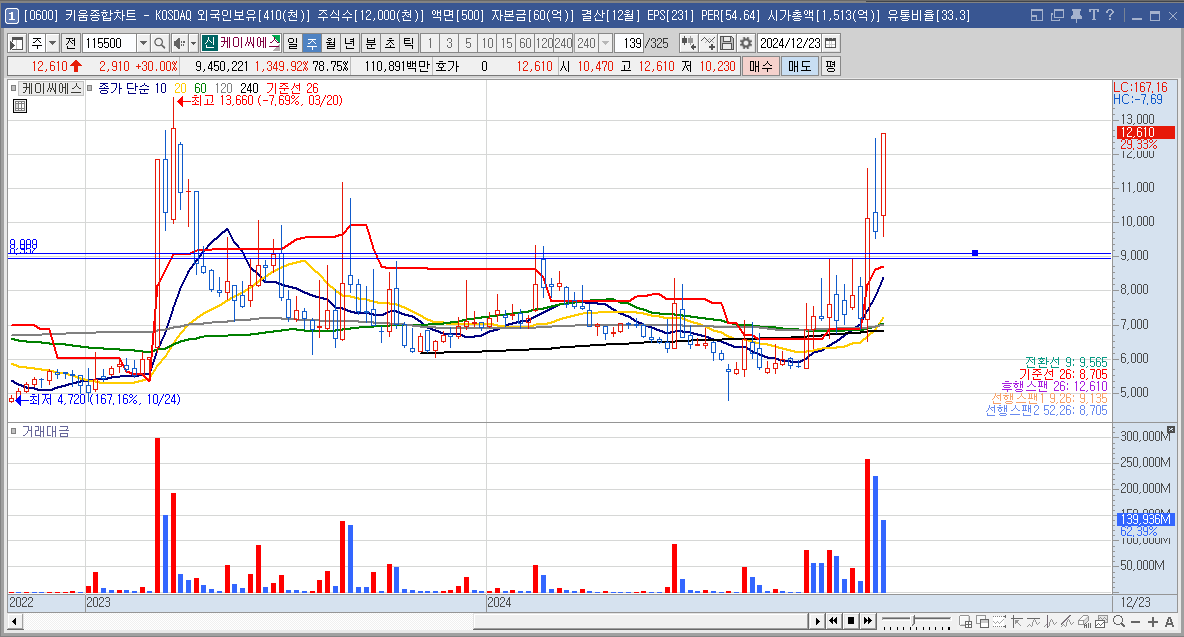Click the font size T icon in the title bar
This screenshot has height=637, width=1184.
[x=1093, y=15]
